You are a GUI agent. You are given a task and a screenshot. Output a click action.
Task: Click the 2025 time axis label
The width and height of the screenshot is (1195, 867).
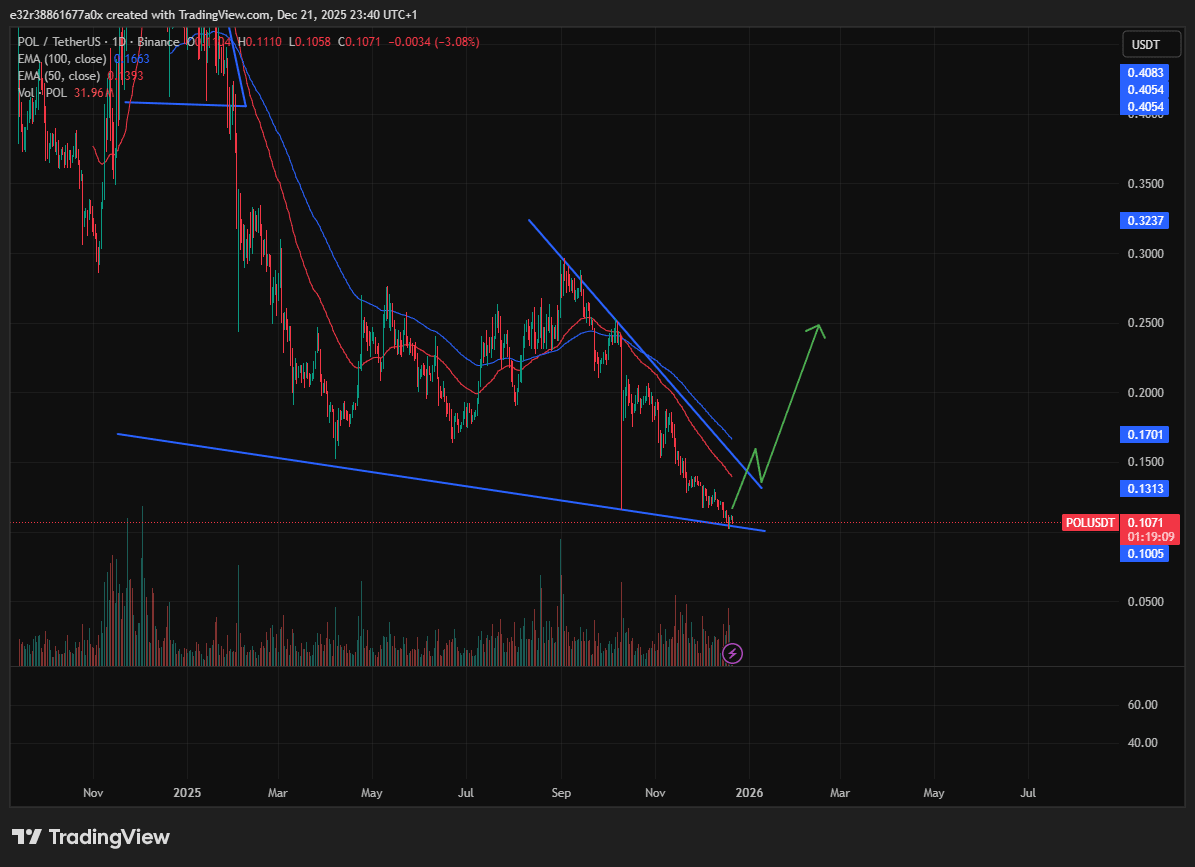pos(187,792)
